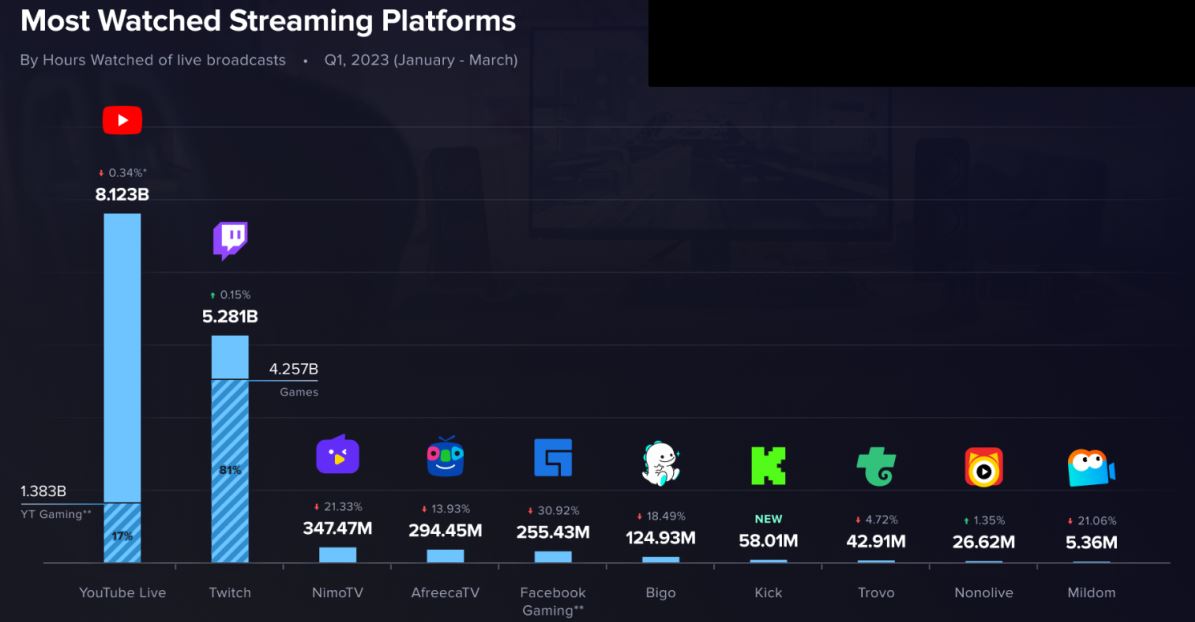
Task: Click the Facebook Gaming icon
Action: (552, 456)
